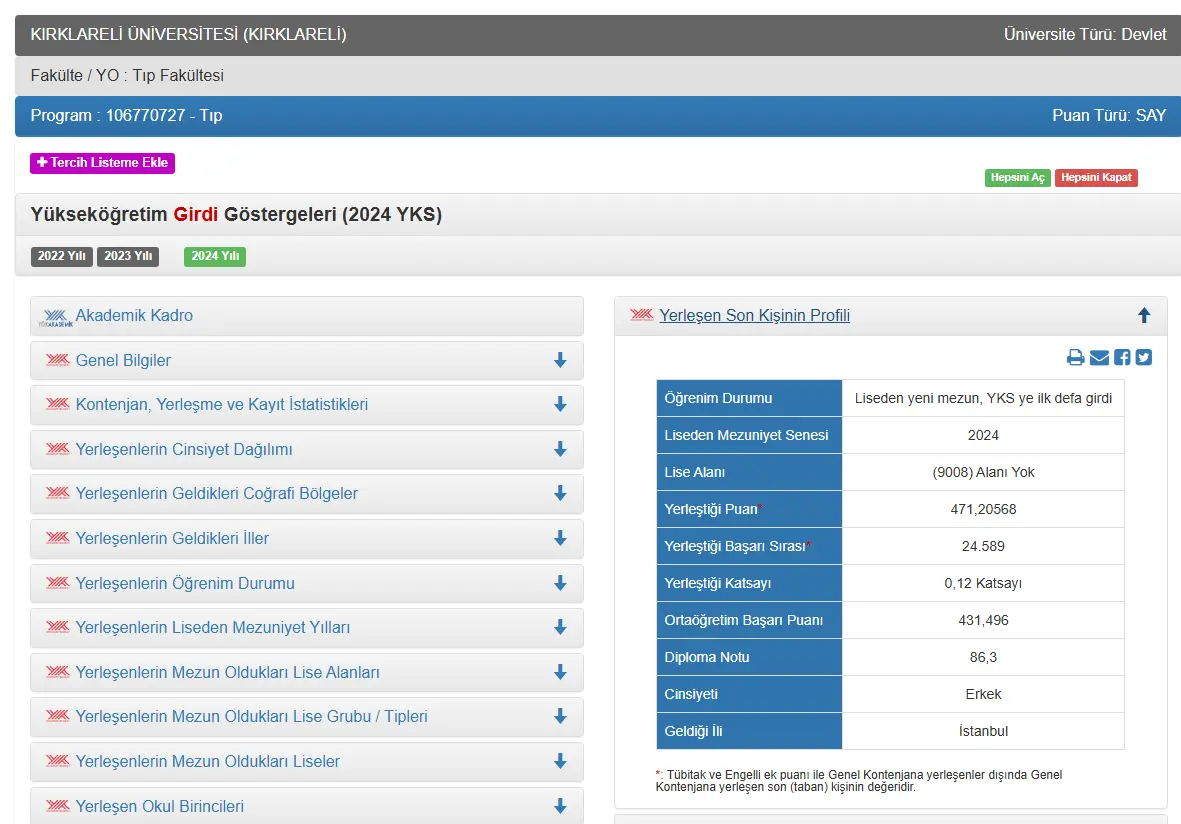Share profile on Facebook icon
This screenshot has width=1181, height=824.
point(1122,357)
